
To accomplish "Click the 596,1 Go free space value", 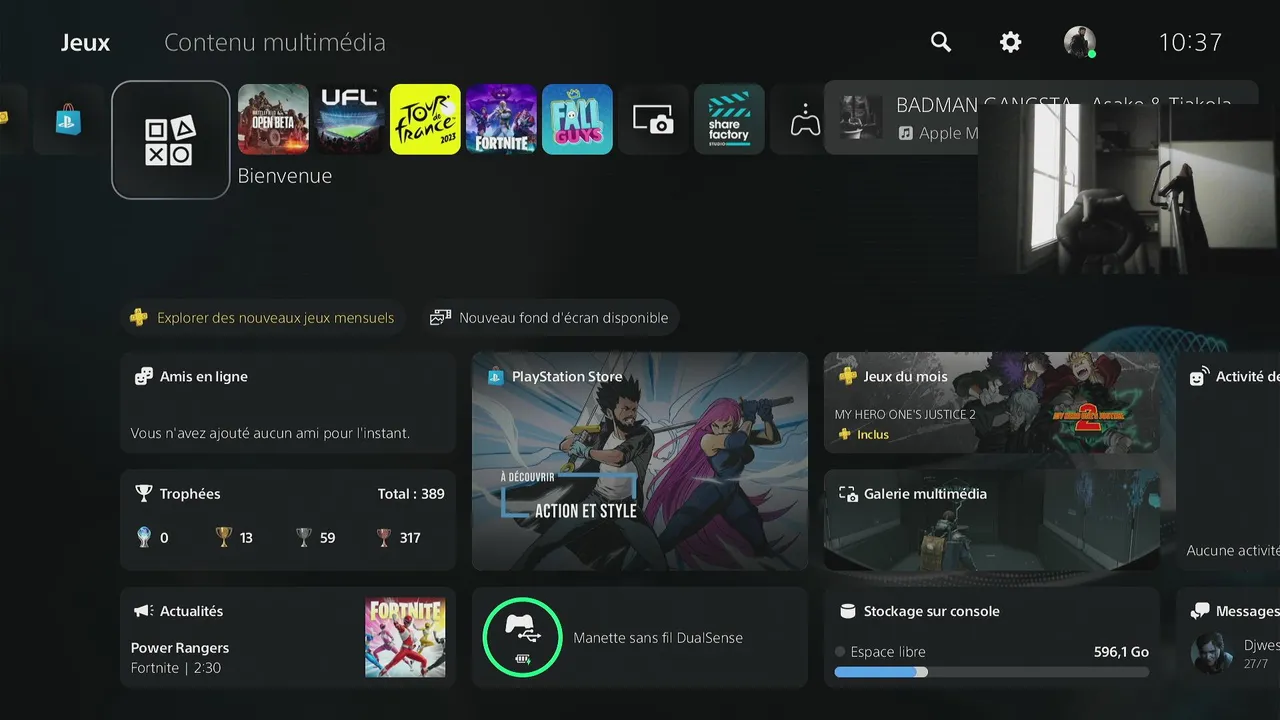I will click(1121, 652).
